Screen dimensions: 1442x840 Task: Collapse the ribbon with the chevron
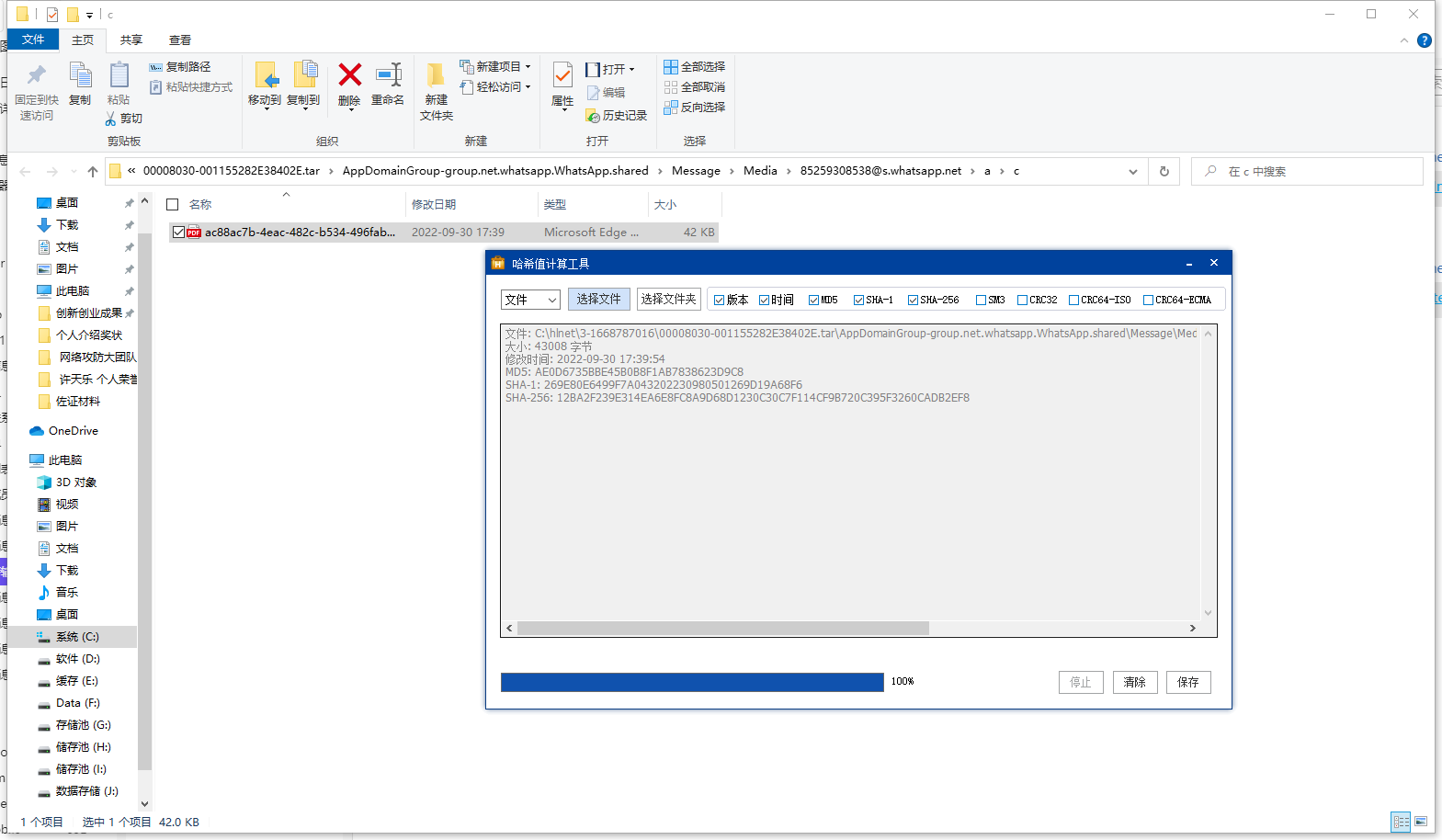(x=1403, y=40)
